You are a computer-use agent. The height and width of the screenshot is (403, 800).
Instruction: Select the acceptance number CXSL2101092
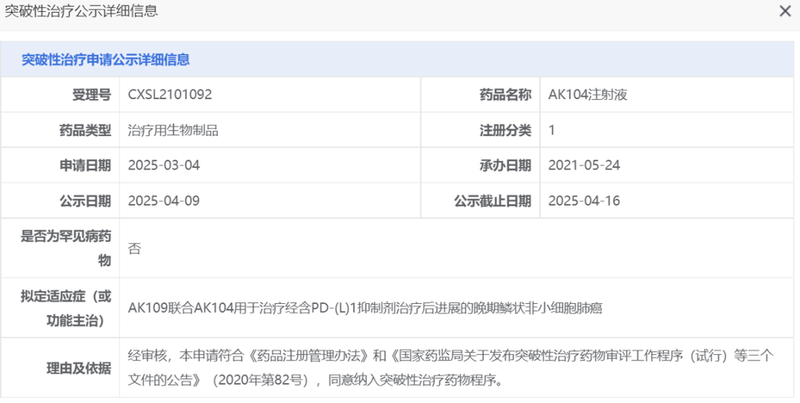point(170,95)
